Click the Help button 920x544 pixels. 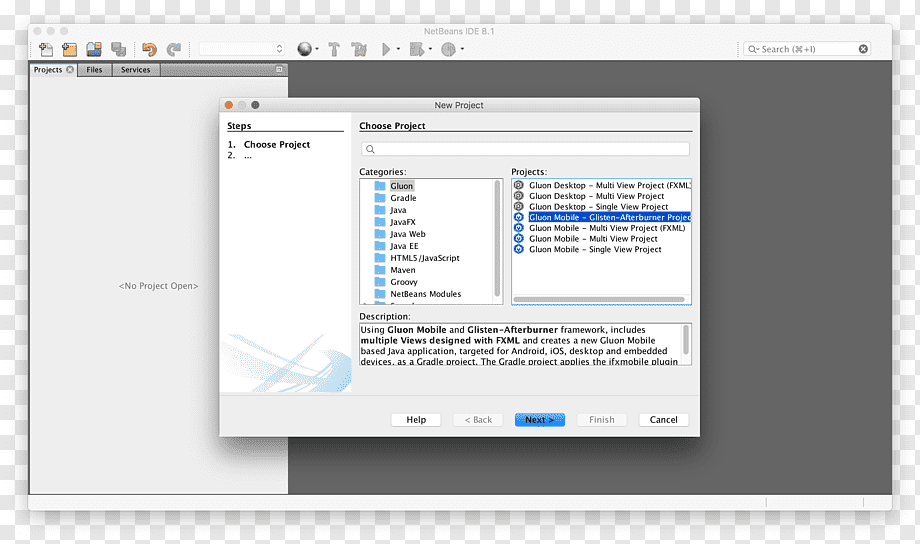point(416,420)
